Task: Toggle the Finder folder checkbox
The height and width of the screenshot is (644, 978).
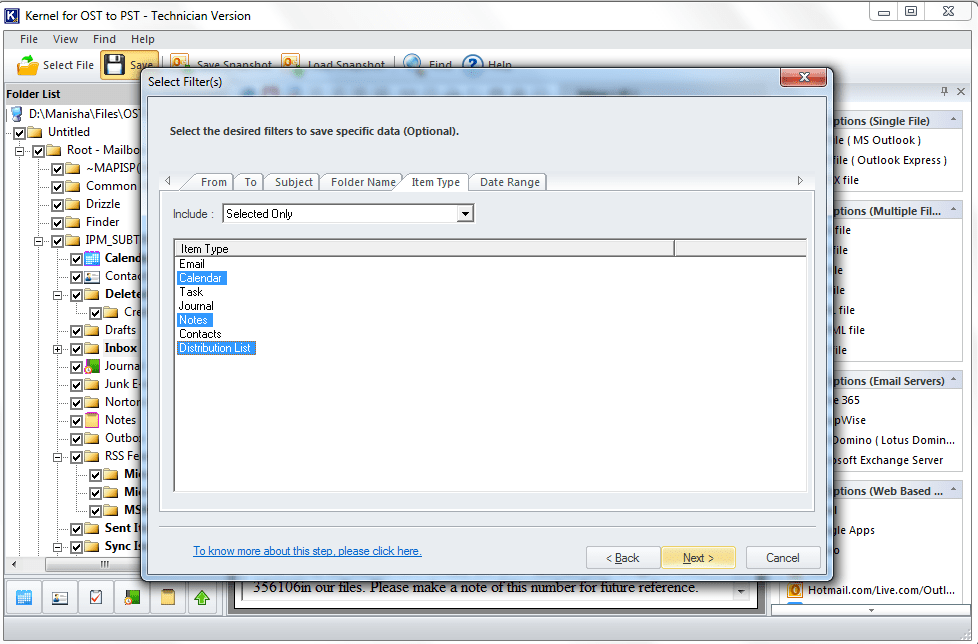Action: click(x=57, y=223)
